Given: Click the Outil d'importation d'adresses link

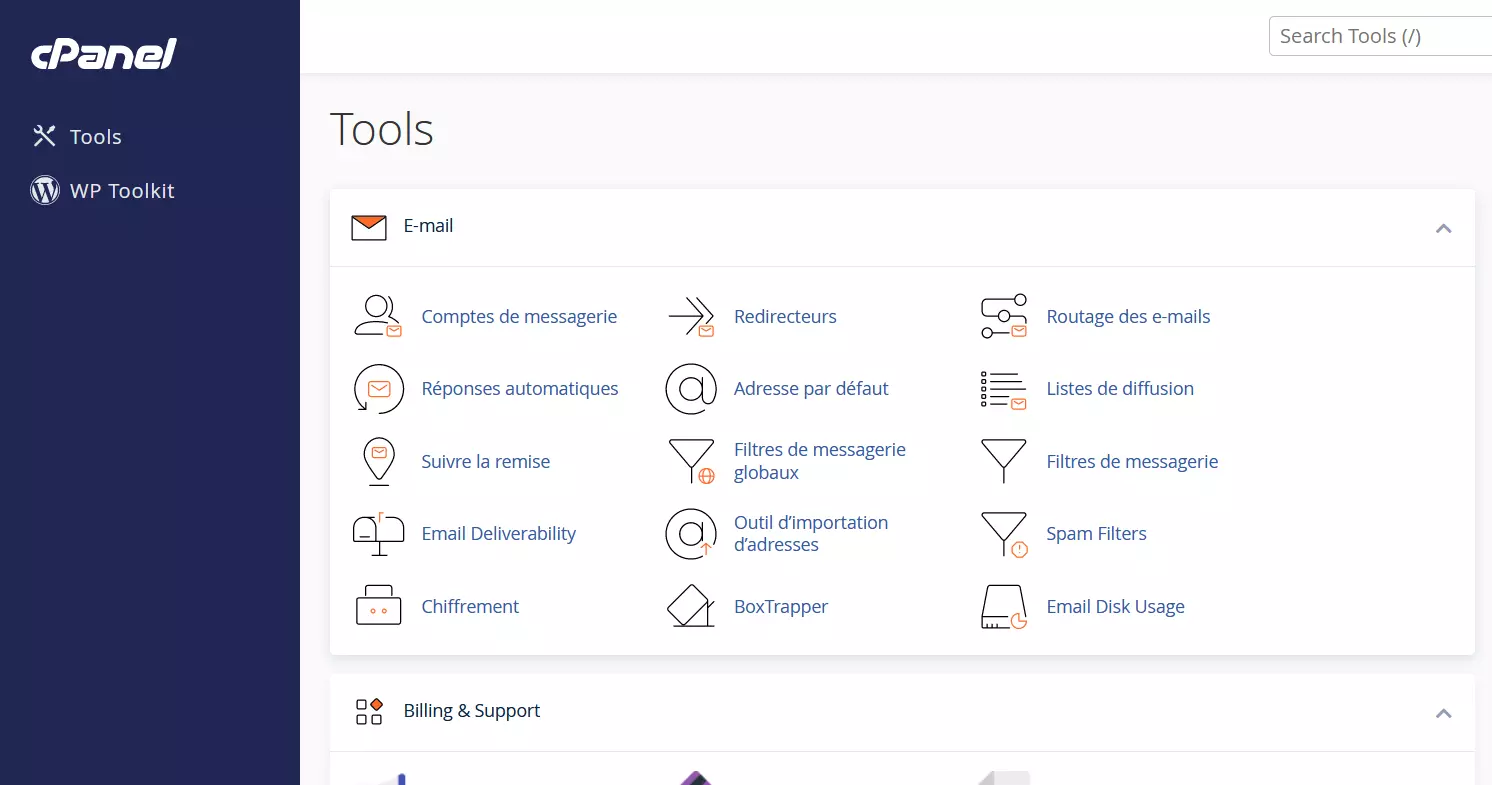Looking at the screenshot, I should (810, 534).
